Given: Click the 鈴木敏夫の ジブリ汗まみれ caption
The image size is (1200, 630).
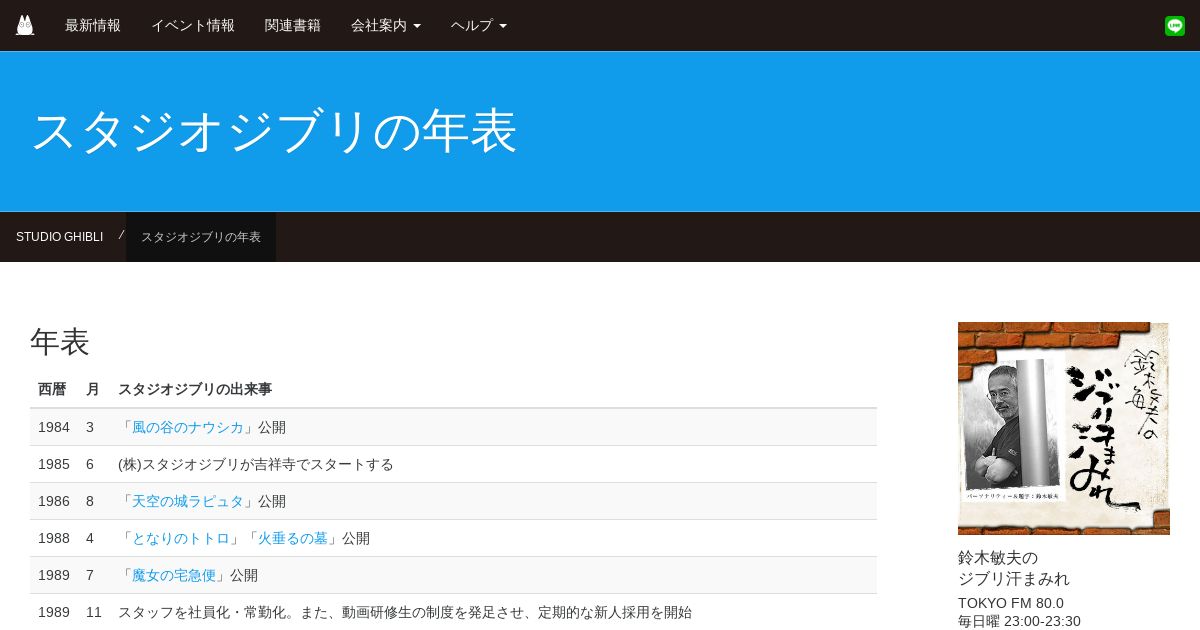Looking at the screenshot, I should point(1014,568).
